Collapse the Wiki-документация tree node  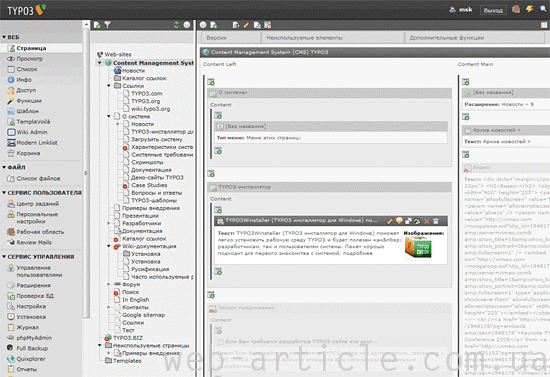pos(109,246)
